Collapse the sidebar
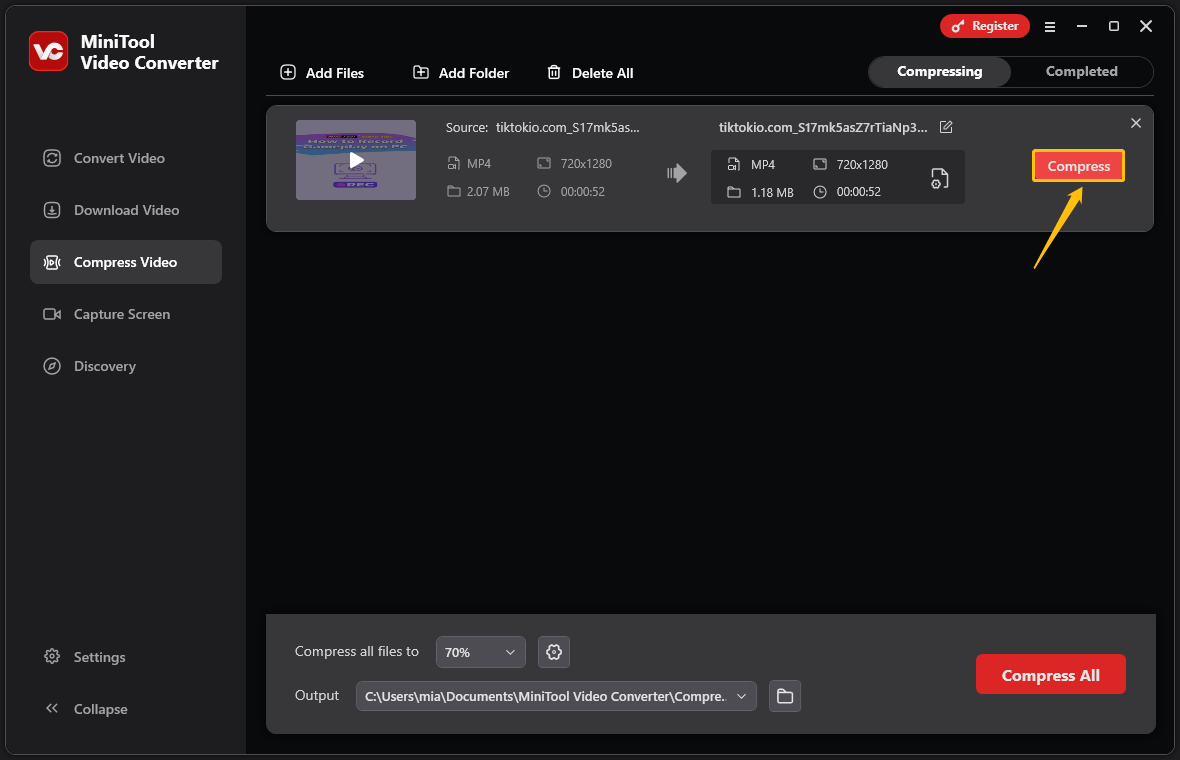Image resolution: width=1180 pixels, height=760 pixels. [x=86, y=709]
